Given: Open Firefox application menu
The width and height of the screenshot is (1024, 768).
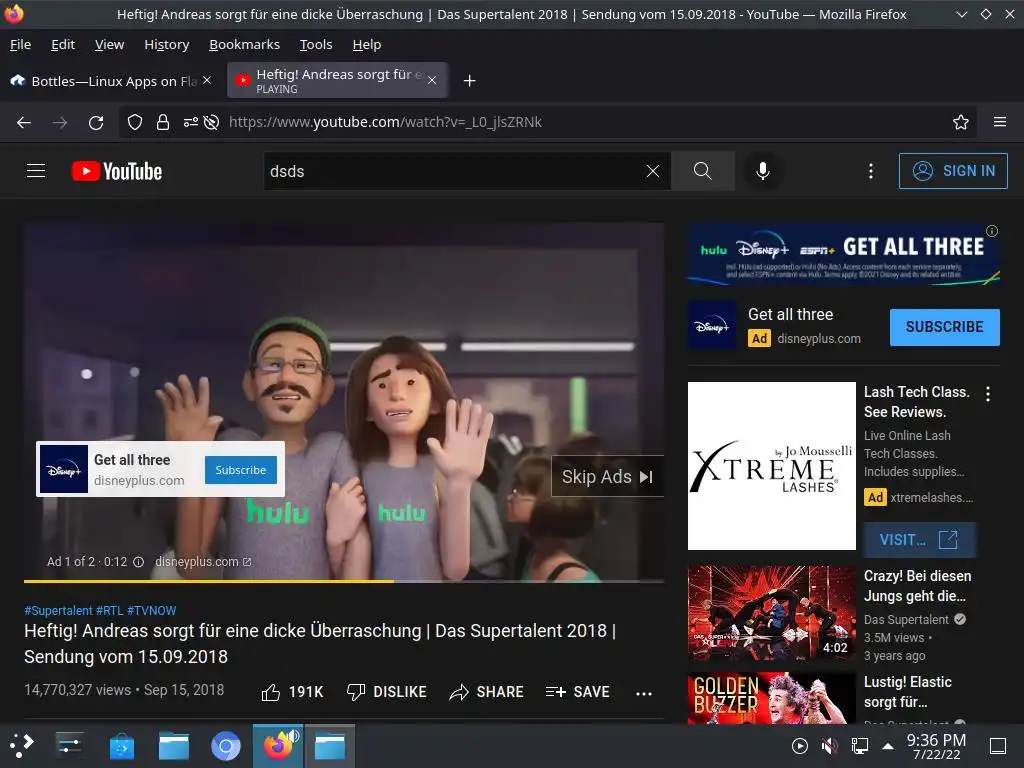Looking at the screenshot, I should pos(1000,122).
